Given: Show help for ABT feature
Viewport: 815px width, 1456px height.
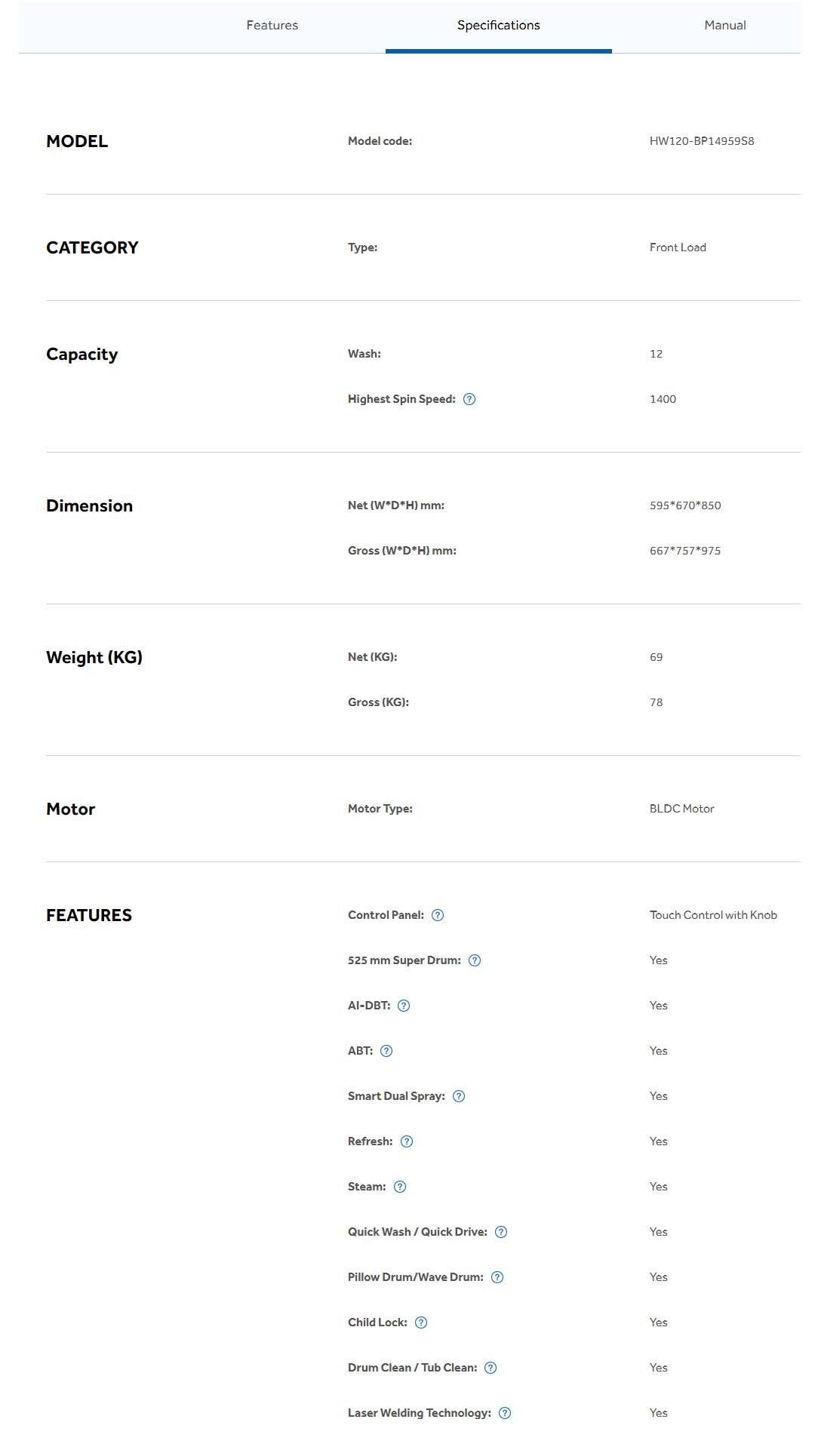Looking at the screenshot, I should coord(386,1051).
